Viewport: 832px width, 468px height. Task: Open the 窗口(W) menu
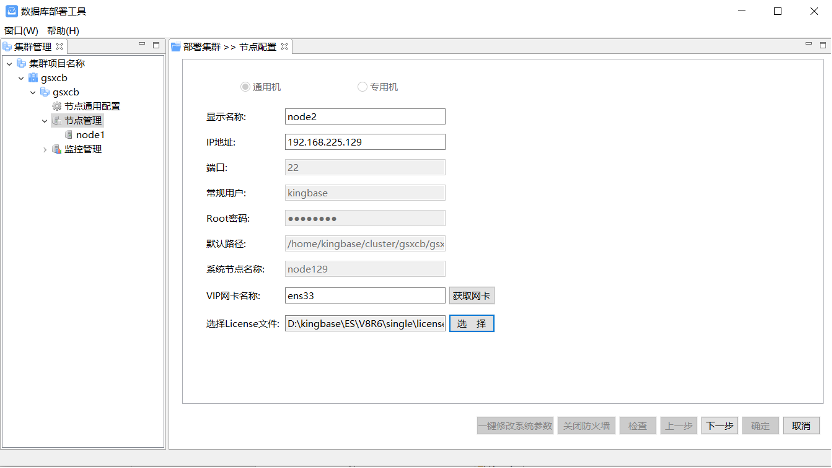pyautogui.click(x=21, y=31)
